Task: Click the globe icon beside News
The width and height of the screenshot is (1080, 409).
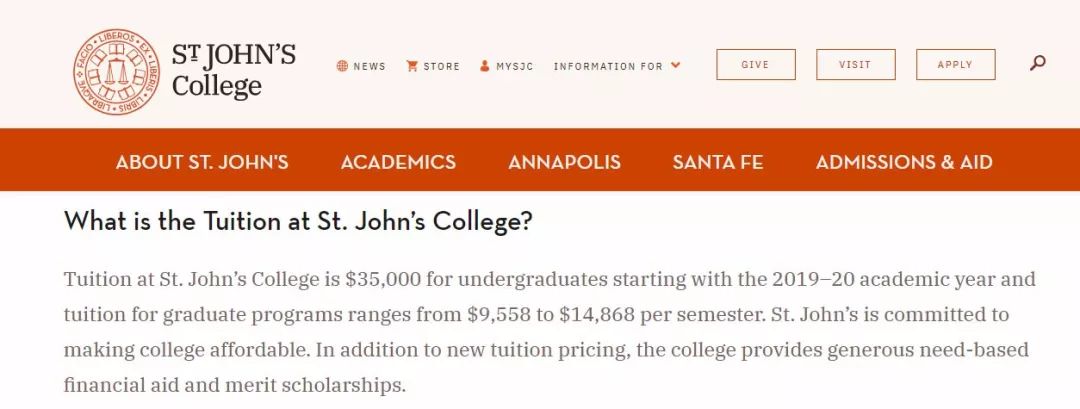Action: [342, 66]
